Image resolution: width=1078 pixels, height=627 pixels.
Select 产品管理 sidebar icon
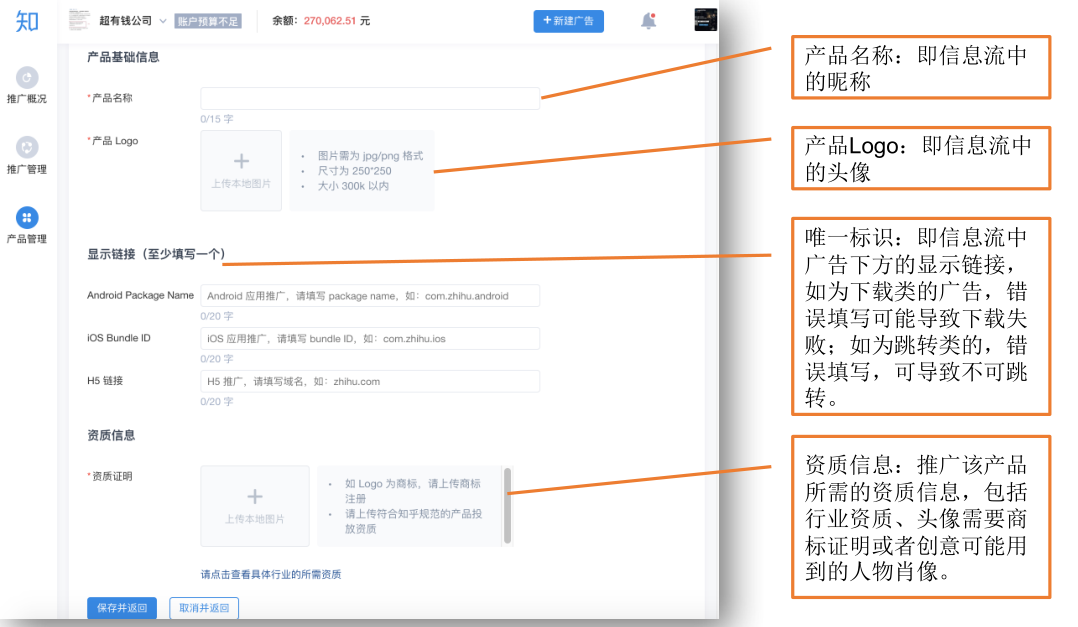(x=27, y=217)
